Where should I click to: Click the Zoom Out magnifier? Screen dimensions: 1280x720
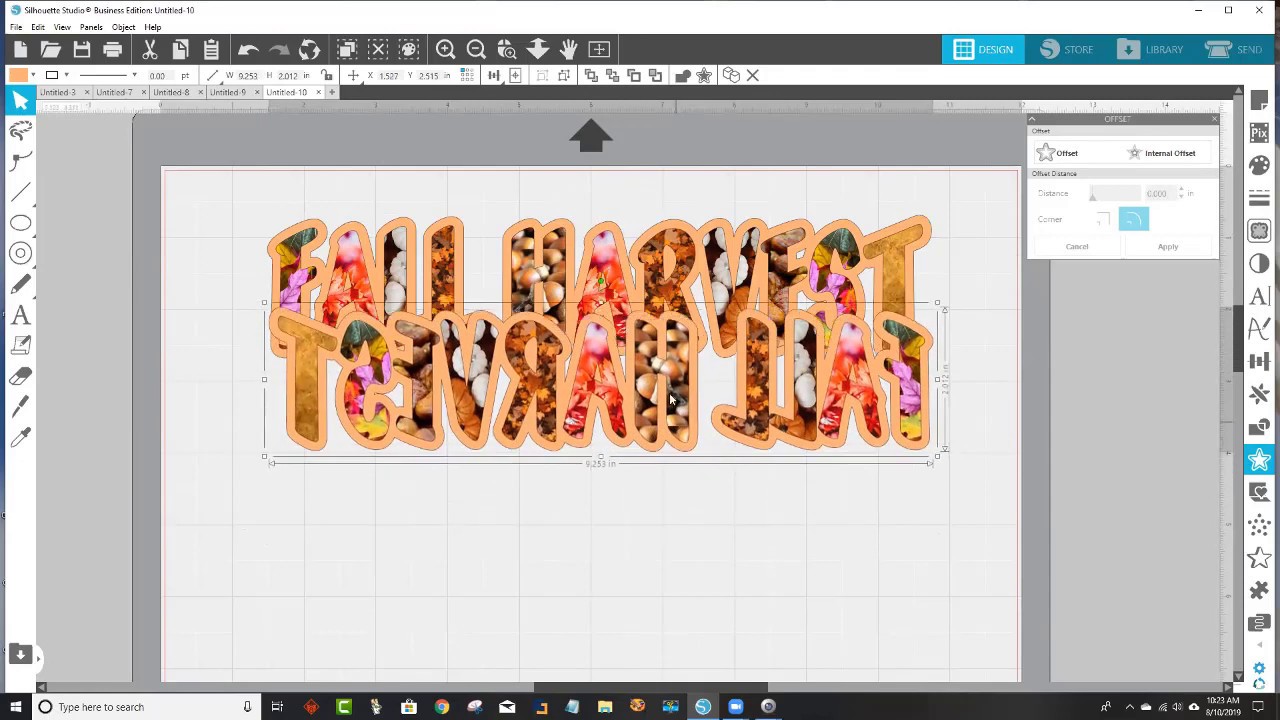click(x=476, y=49)
